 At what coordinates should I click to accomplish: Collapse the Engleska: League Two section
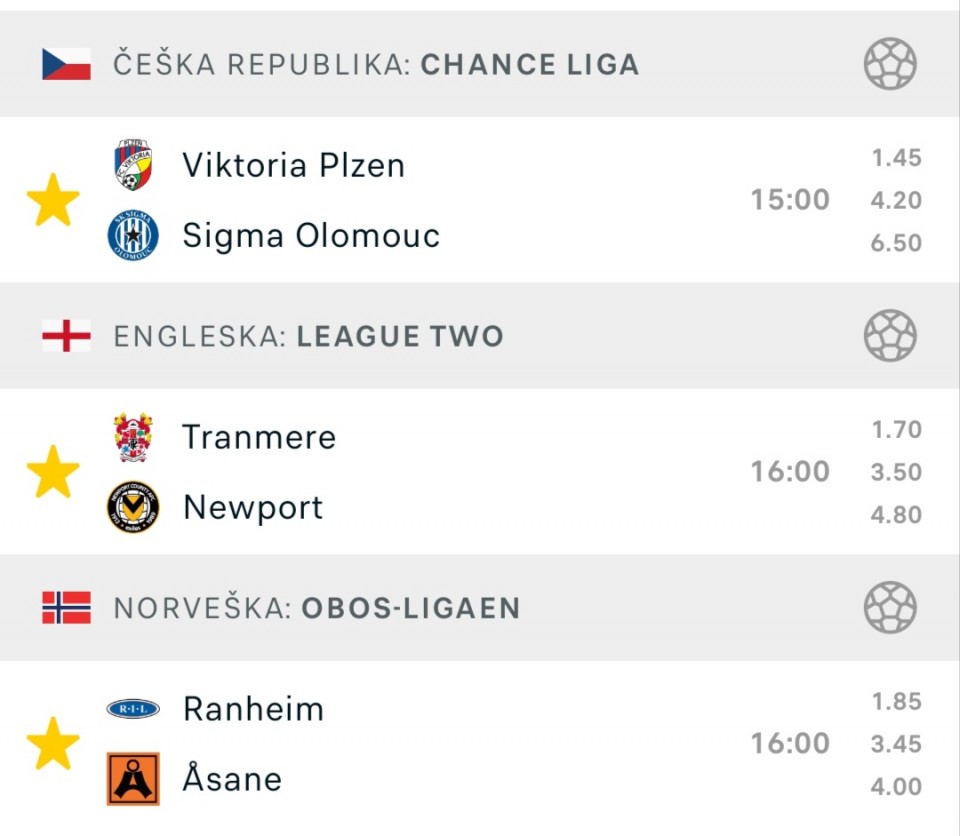480,336
